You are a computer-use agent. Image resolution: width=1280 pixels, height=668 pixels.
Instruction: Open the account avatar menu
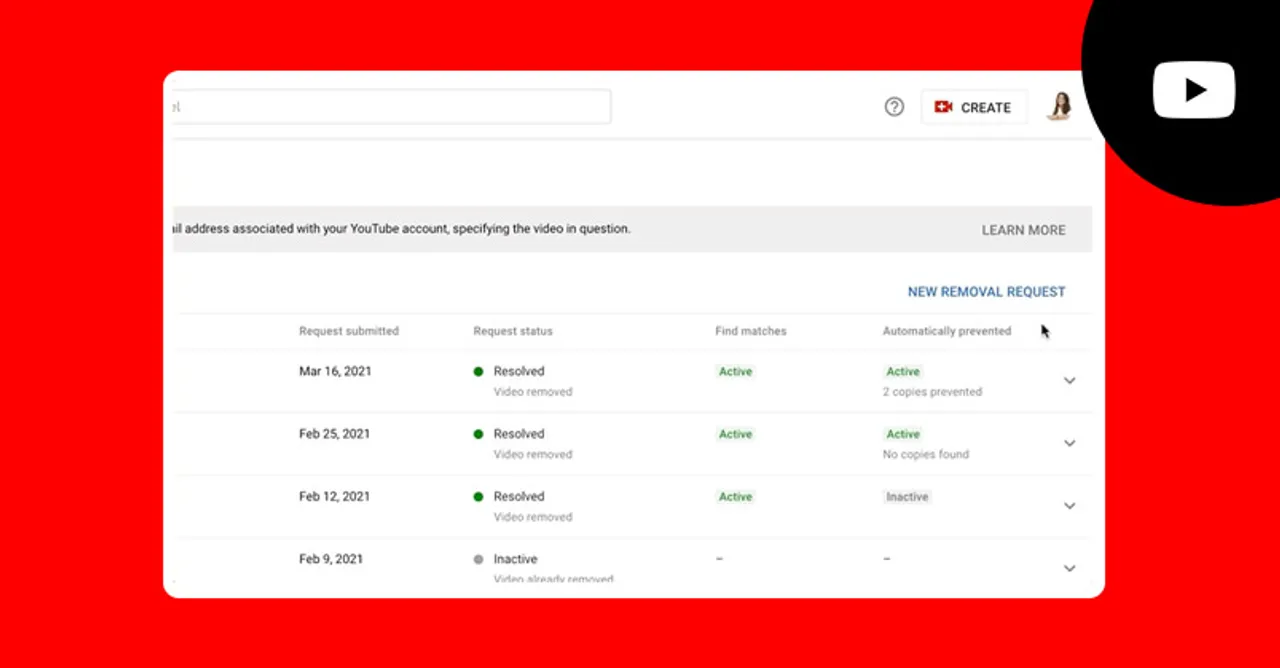click(1059, 106)
